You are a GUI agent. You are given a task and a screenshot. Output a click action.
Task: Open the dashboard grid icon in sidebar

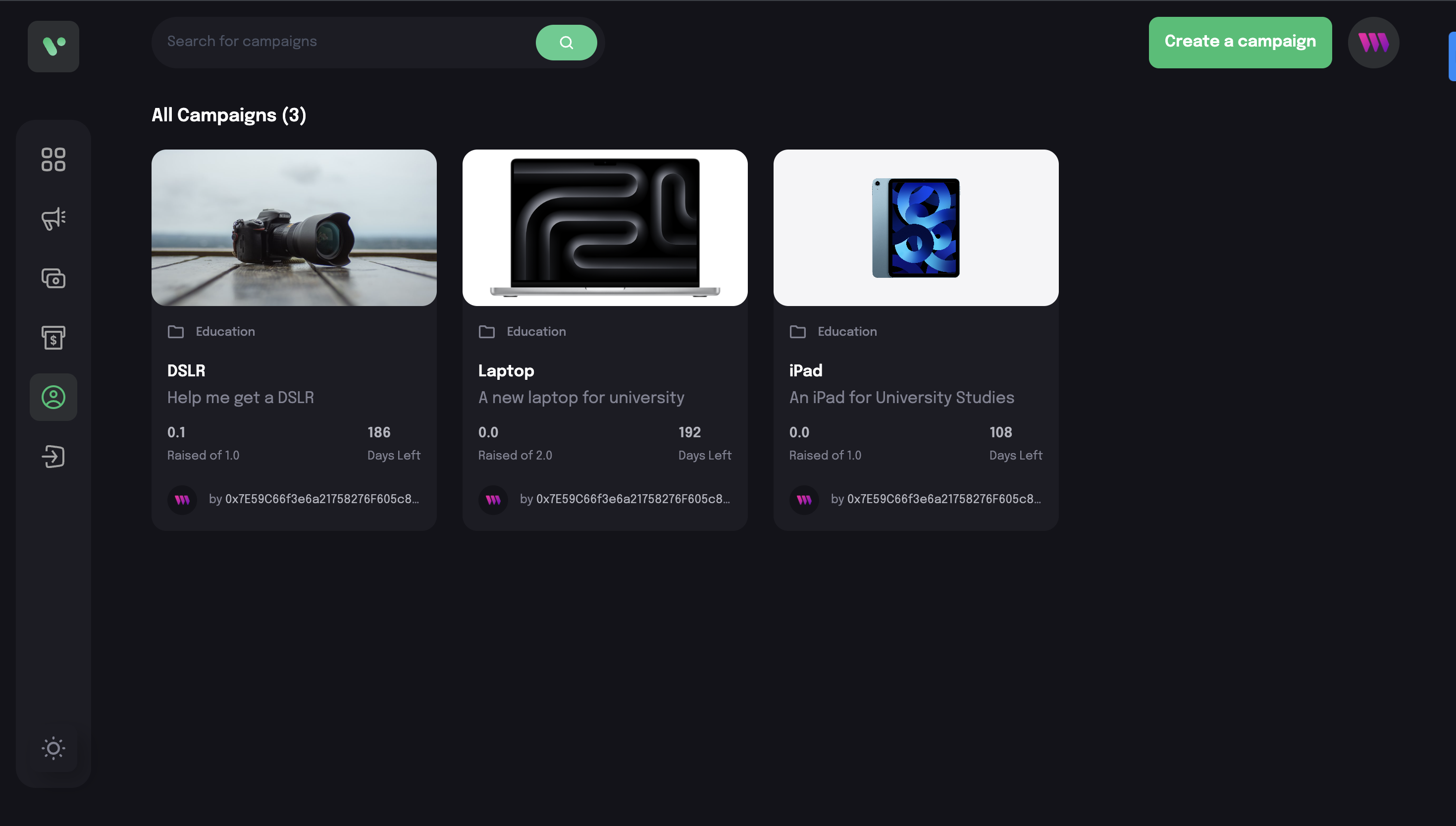[53, 159]
